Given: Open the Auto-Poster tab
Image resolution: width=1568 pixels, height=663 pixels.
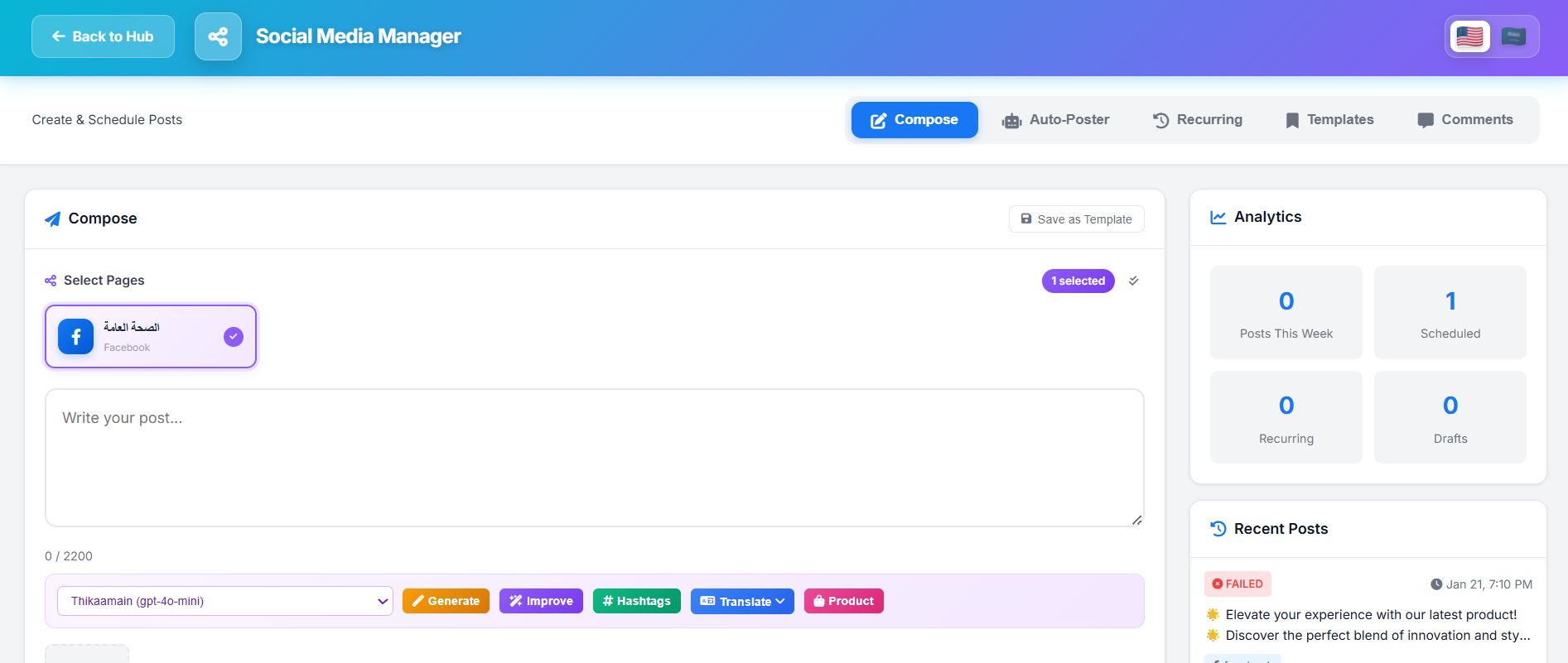Looking at the screenshot, I should click(x=1055, y=120).
